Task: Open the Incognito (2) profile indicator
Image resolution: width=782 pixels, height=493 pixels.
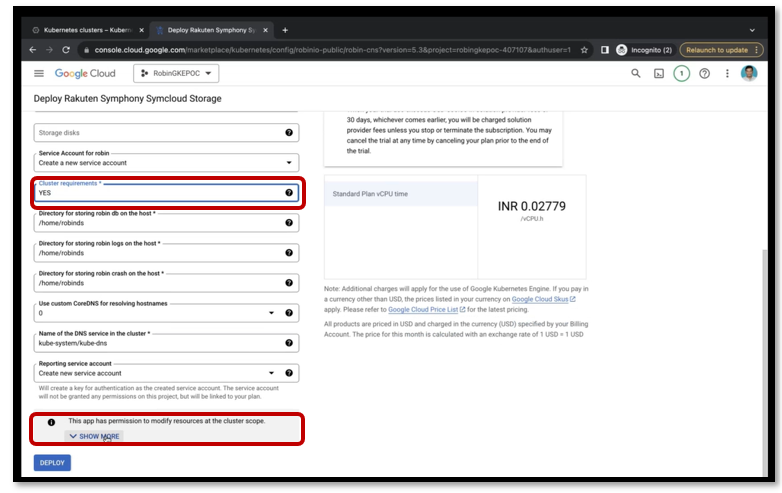Action: [644, 50]
